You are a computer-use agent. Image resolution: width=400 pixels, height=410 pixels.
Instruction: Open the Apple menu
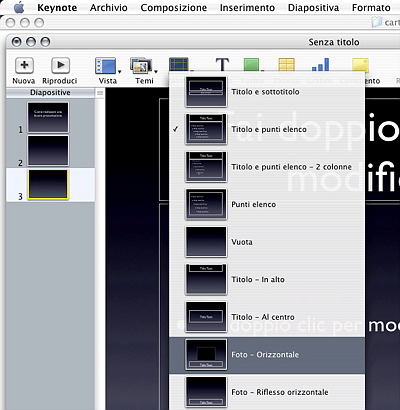click(19, 7)
